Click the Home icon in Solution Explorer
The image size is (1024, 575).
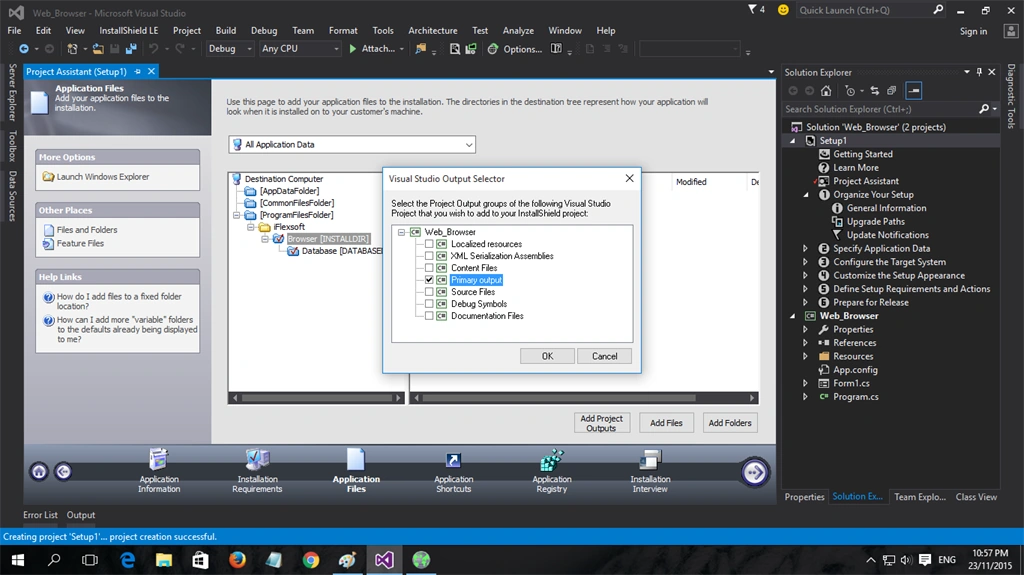point(826,91)
